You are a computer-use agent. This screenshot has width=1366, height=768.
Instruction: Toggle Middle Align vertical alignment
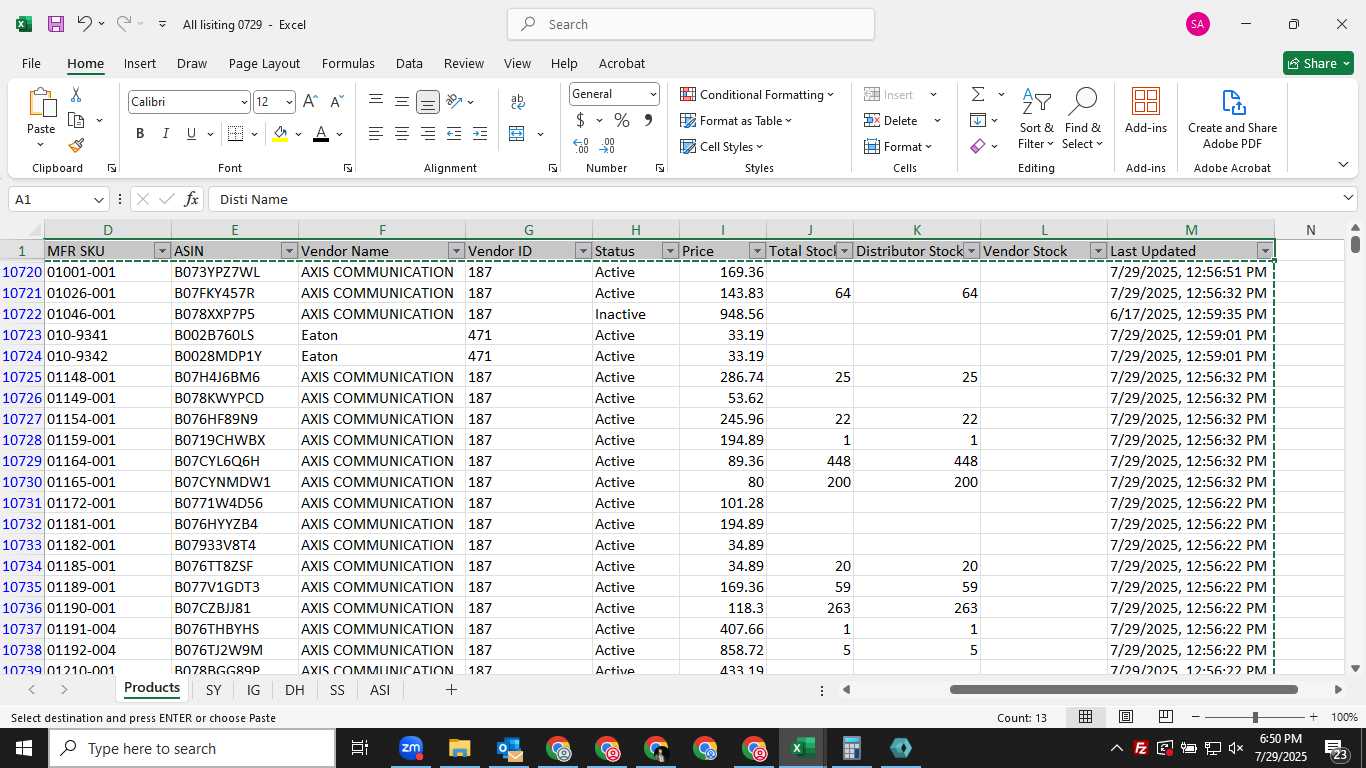click(402, 101)
